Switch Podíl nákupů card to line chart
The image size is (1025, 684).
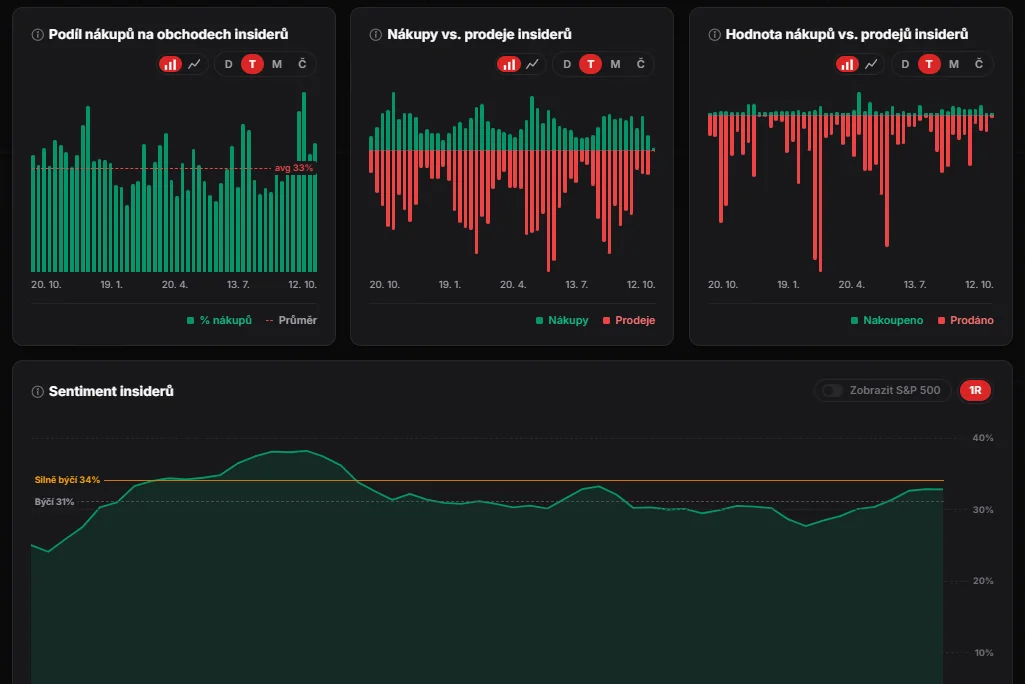(x=195, y=64)
